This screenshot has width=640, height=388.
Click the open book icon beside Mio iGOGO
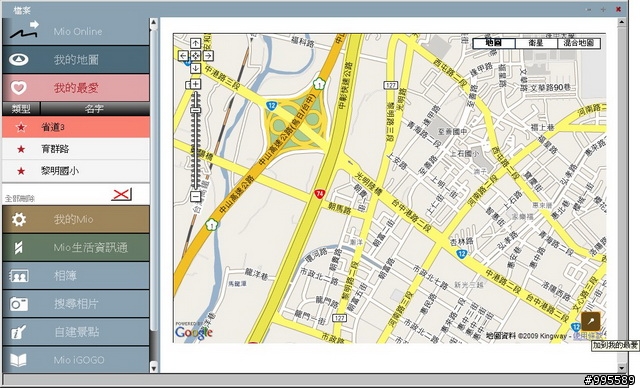(18, 360)
